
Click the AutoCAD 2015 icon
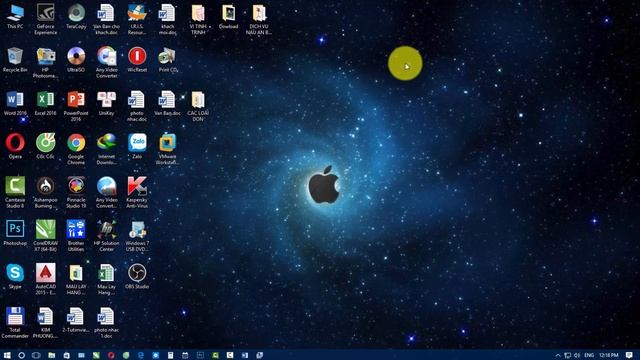[45, 279]
